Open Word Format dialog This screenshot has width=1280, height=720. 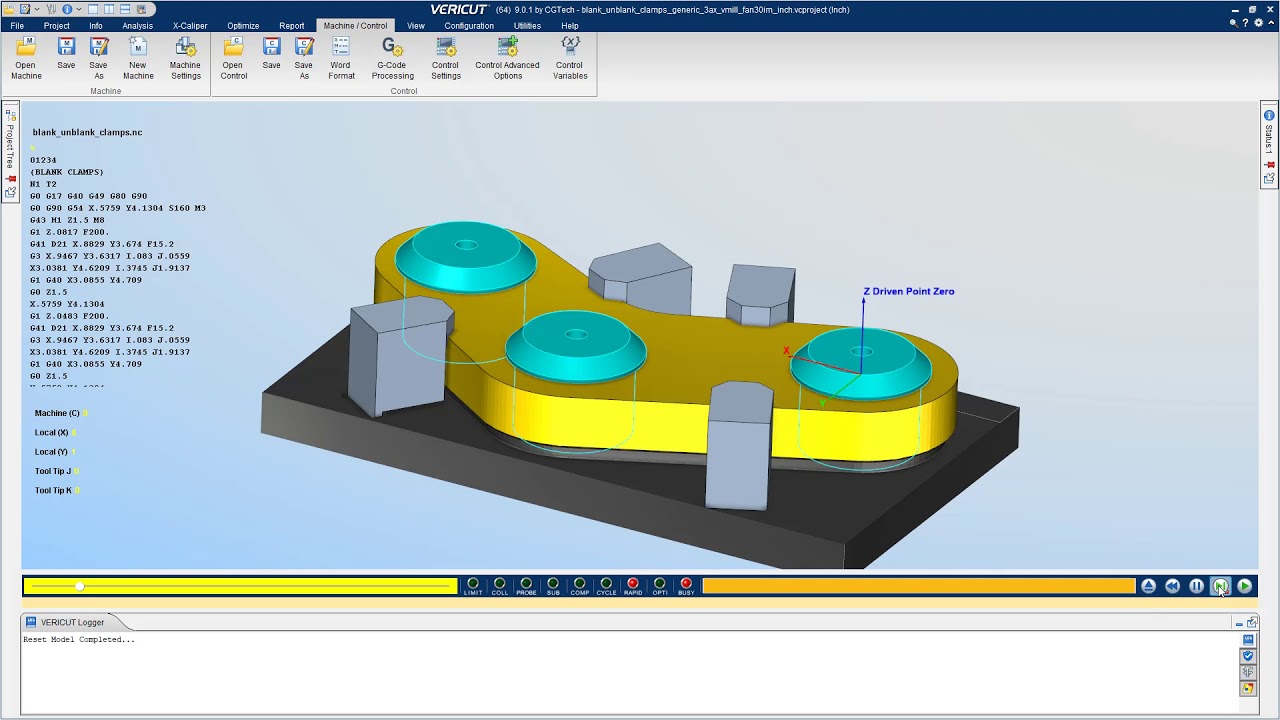click(x=341, y=58)
